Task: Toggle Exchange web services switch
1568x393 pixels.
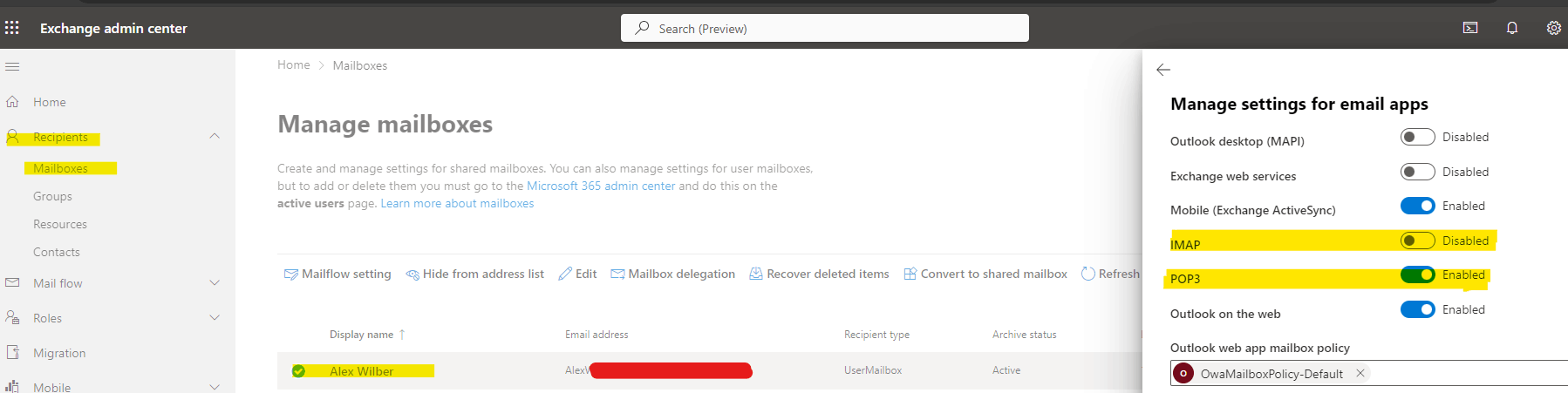Action: click(x=1418, y=172)
